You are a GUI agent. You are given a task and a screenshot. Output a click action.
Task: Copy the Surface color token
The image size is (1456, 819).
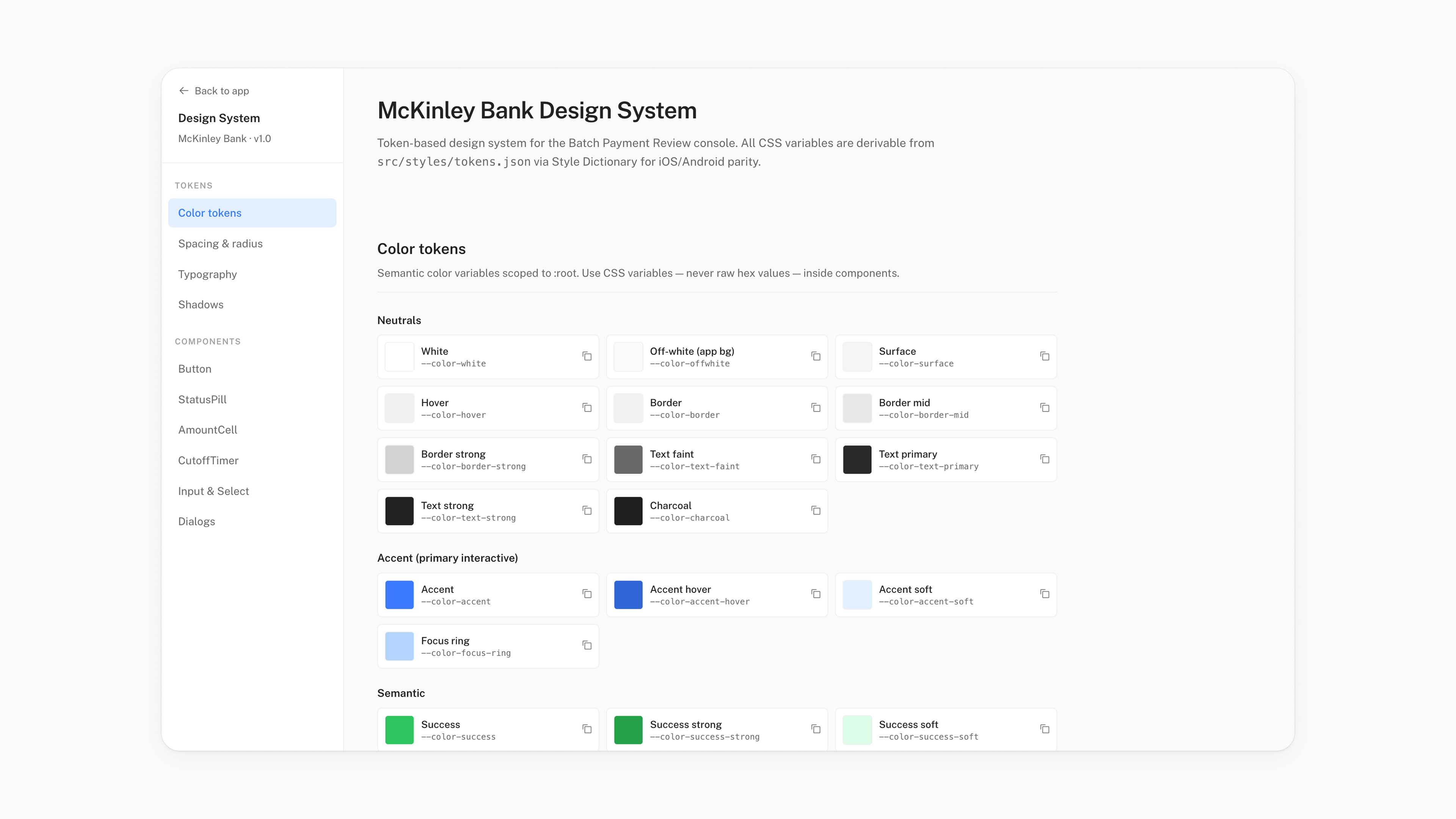tap(1045, 356)
